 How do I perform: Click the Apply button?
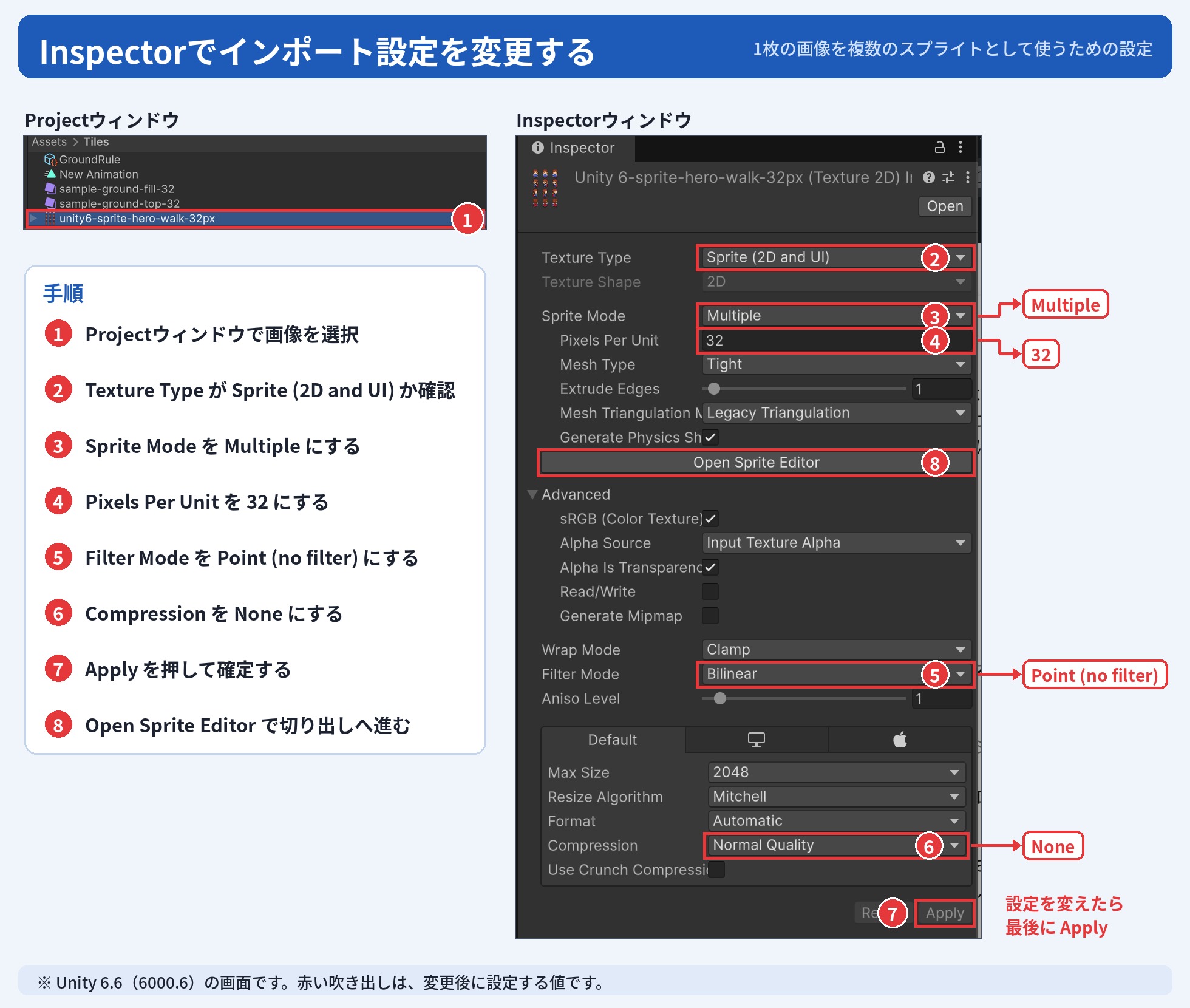[x=945, y=913]
